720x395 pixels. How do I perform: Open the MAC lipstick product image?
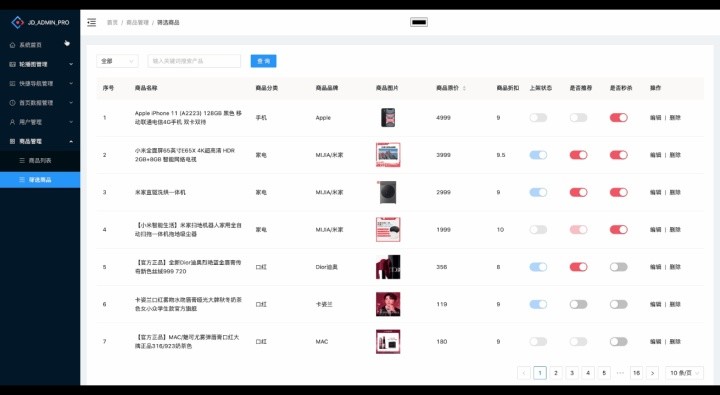pos(388,341)
